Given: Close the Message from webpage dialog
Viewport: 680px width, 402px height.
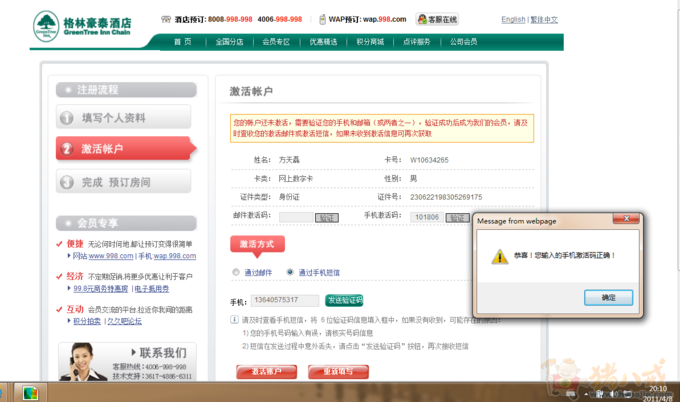Looking at the screenshot, I should click(626, 219).
